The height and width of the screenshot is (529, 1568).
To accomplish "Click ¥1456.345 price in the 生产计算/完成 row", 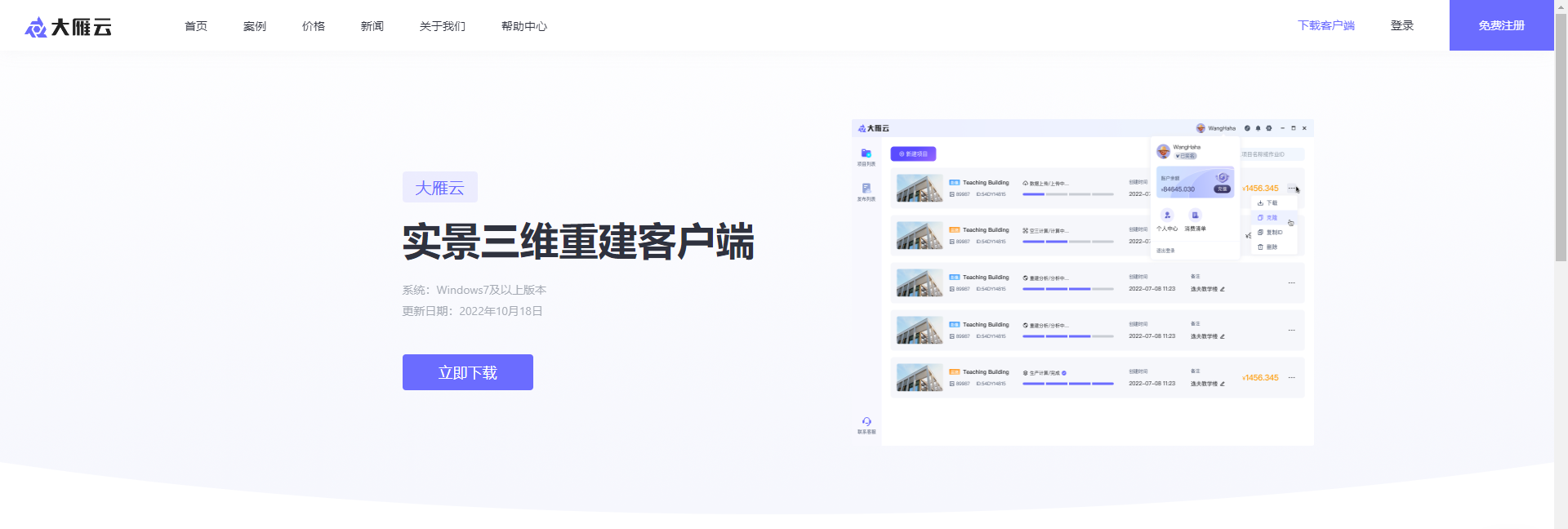I will point(1261,378).
